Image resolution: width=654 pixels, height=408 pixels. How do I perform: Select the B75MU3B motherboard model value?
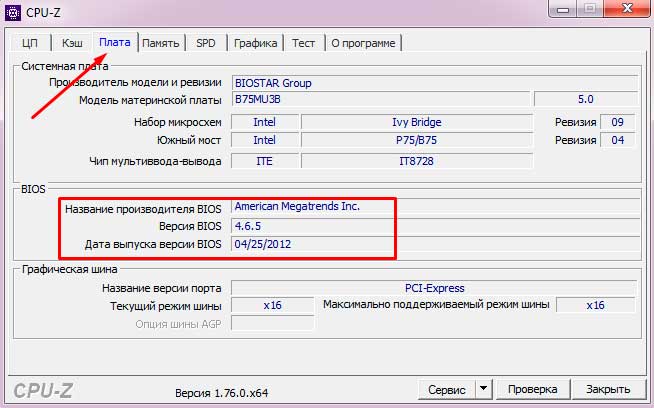pos(381,99)
